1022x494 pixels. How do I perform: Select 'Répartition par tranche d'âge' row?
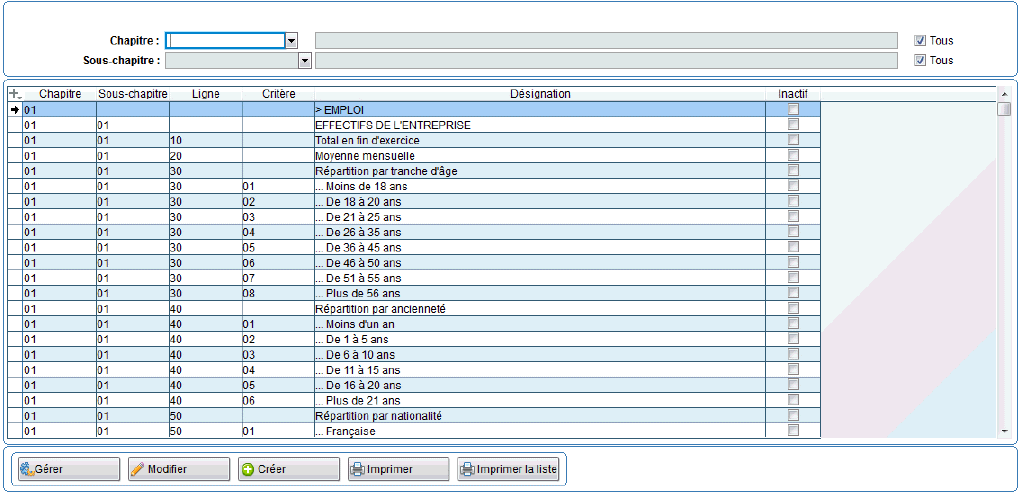(414, 170)
